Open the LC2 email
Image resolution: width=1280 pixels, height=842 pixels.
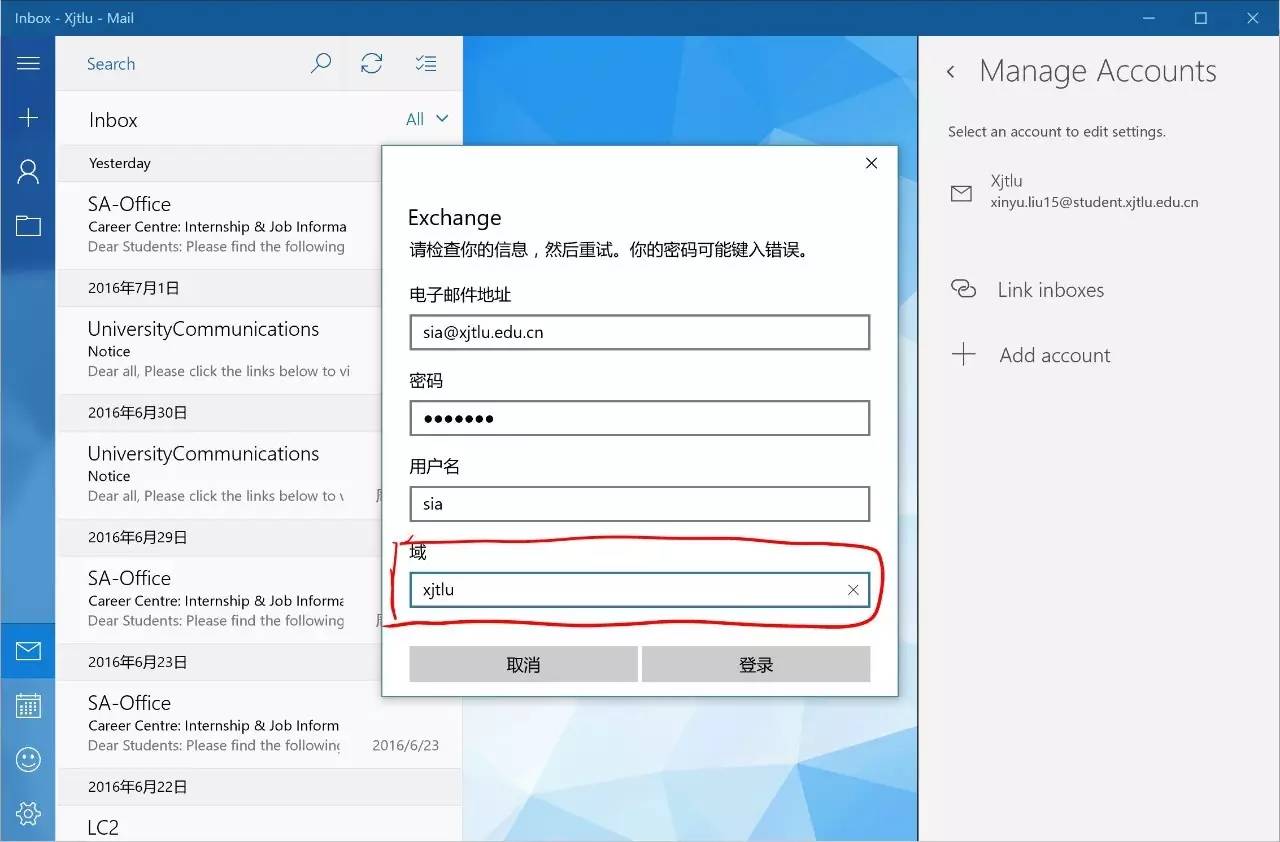tap(259, 825)
